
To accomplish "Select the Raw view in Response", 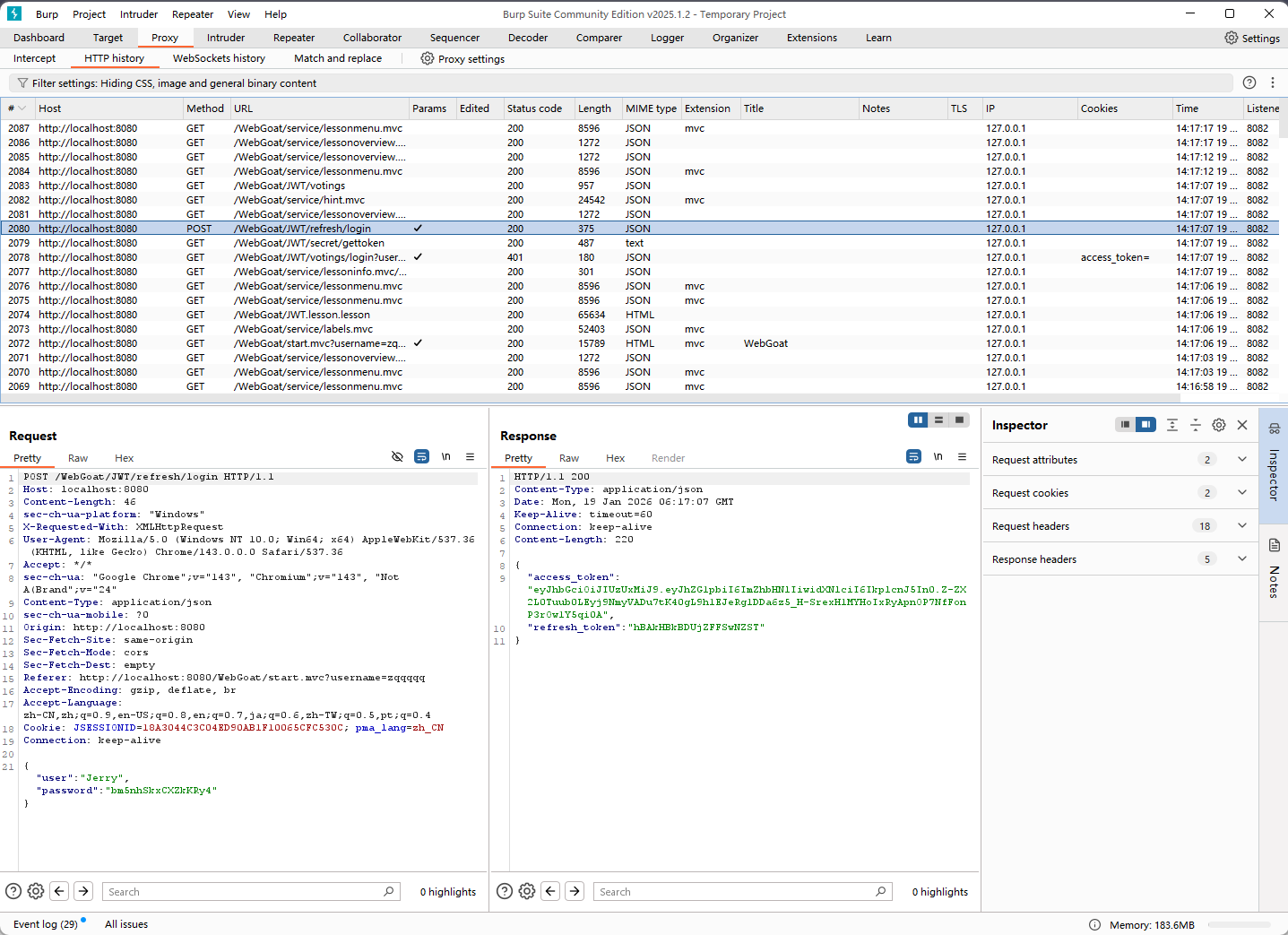I will pos(568,458).
